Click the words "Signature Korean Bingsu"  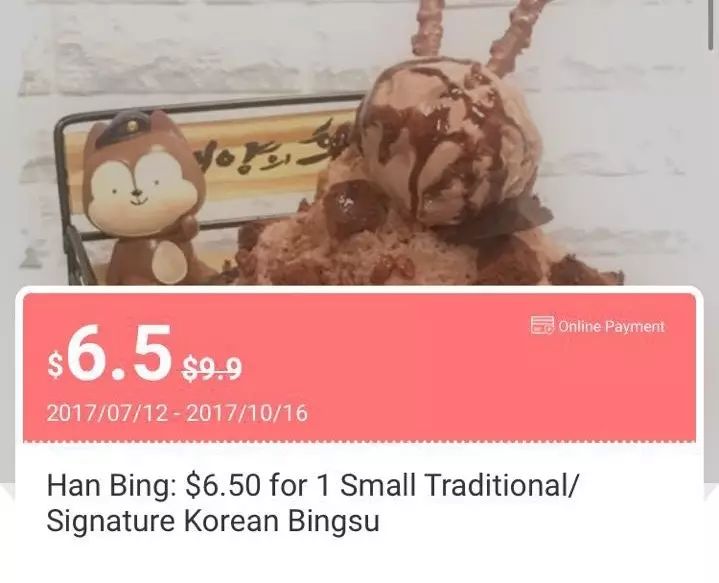click(x=213, y=522)
